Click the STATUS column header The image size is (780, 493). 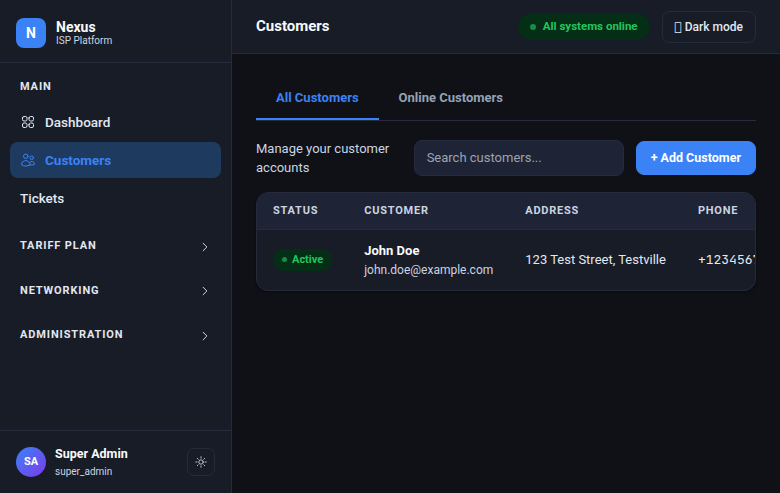pos(295,210)
